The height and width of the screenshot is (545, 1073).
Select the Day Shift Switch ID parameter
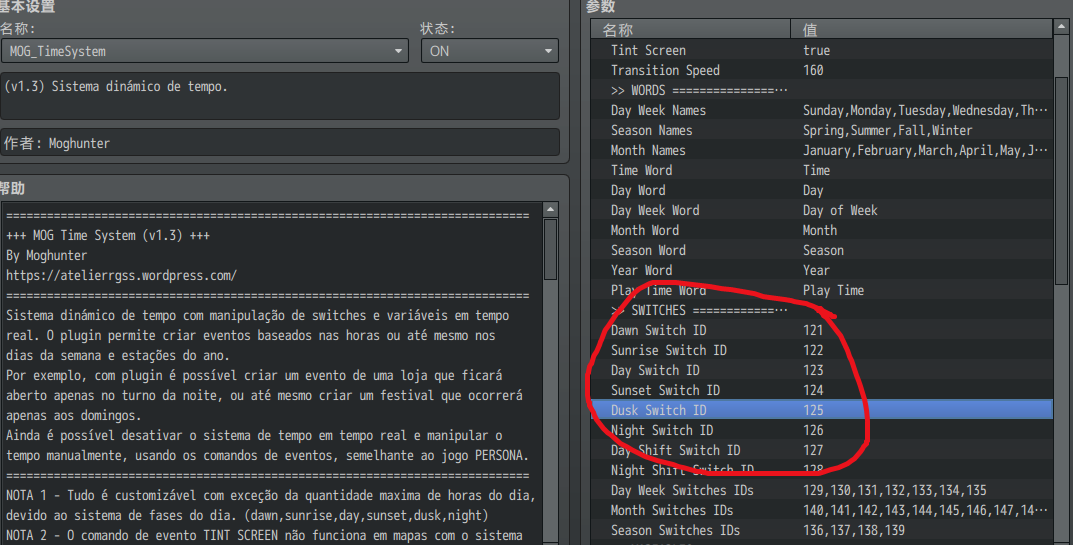click(x=822, y=450)
